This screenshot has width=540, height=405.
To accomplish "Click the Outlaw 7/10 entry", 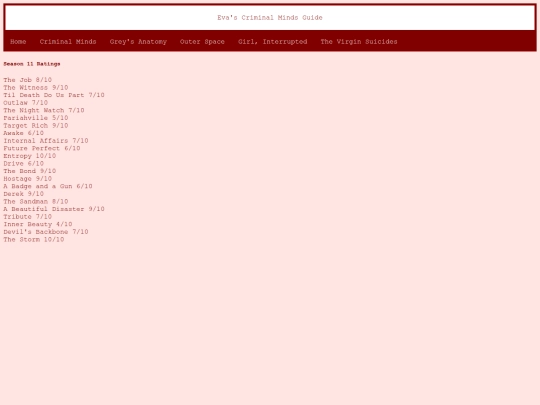I will [x=25, y=103].
